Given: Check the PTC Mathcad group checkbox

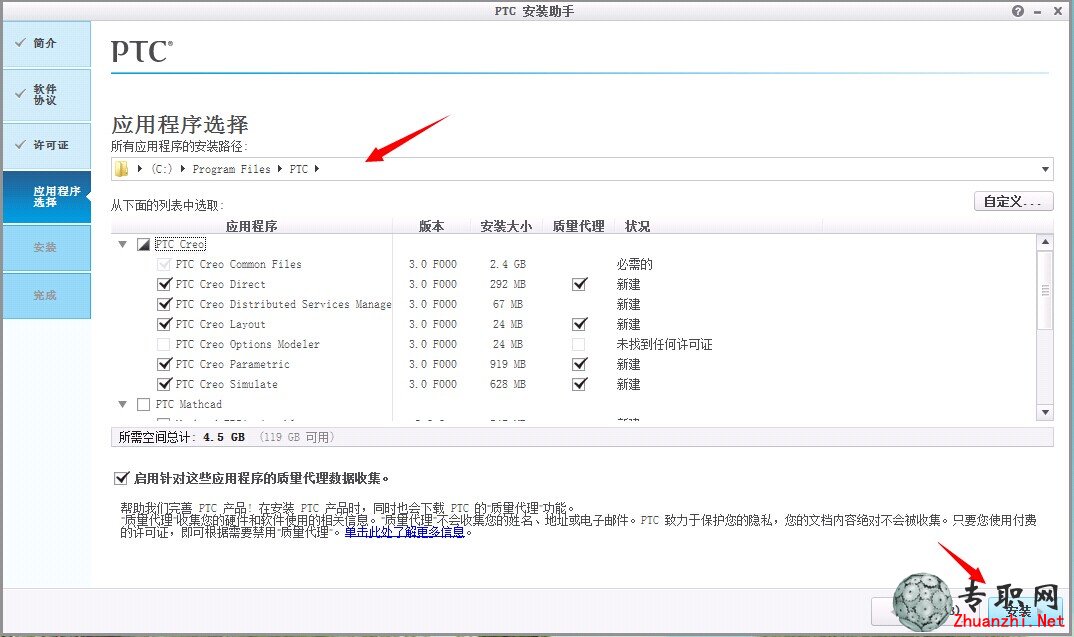Looking at the screenshot, I should coord(143,405).
